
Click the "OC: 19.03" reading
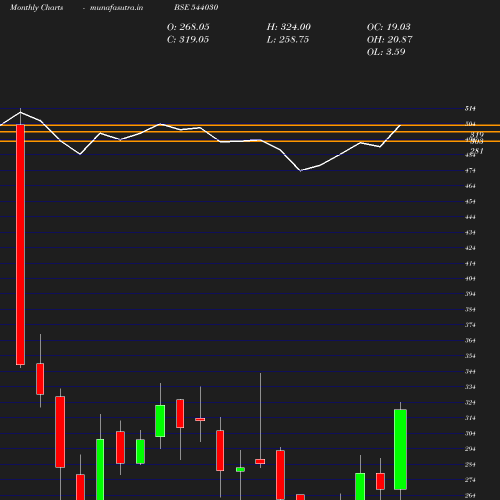click(389, 27)
